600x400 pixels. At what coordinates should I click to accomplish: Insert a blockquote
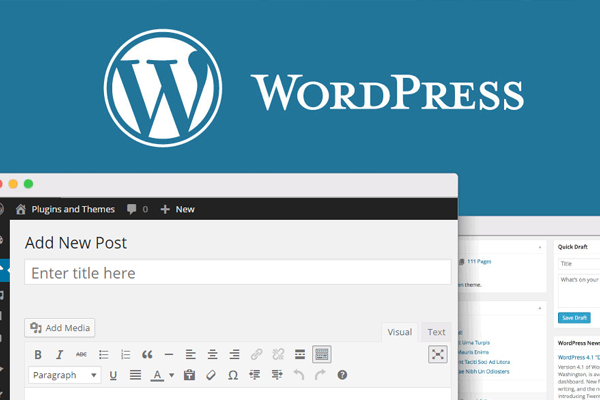point(147,354)
